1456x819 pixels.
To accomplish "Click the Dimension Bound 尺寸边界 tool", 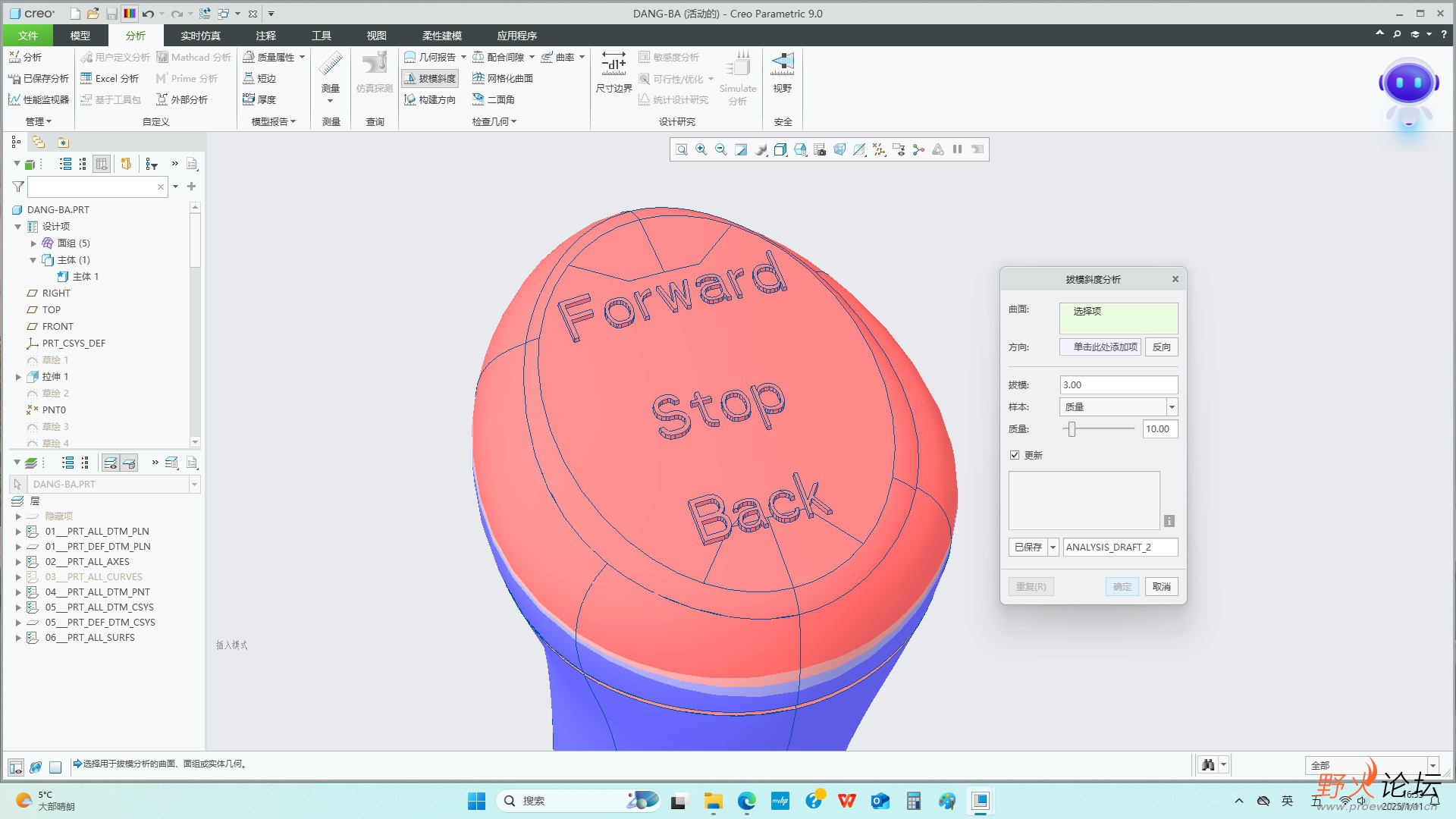I will [613, 73].
